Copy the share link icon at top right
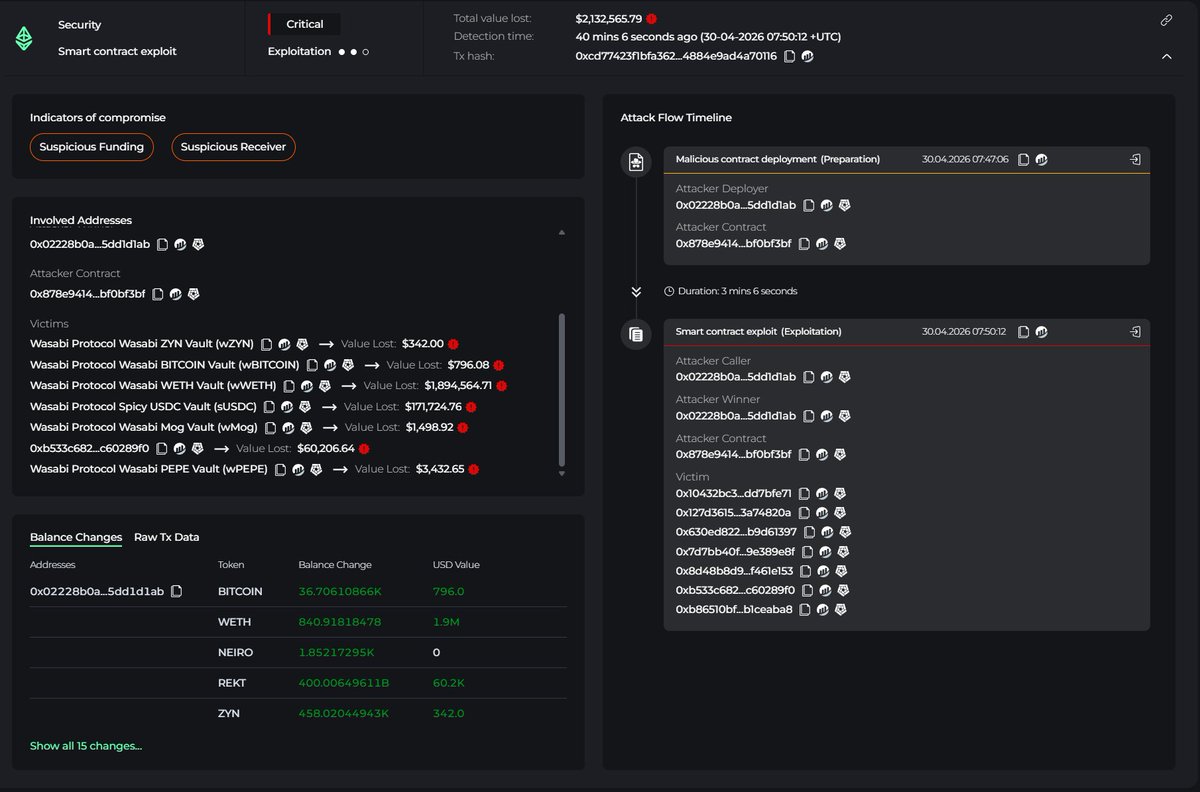Screen dimensions: 1200x792 [1166, 20]
